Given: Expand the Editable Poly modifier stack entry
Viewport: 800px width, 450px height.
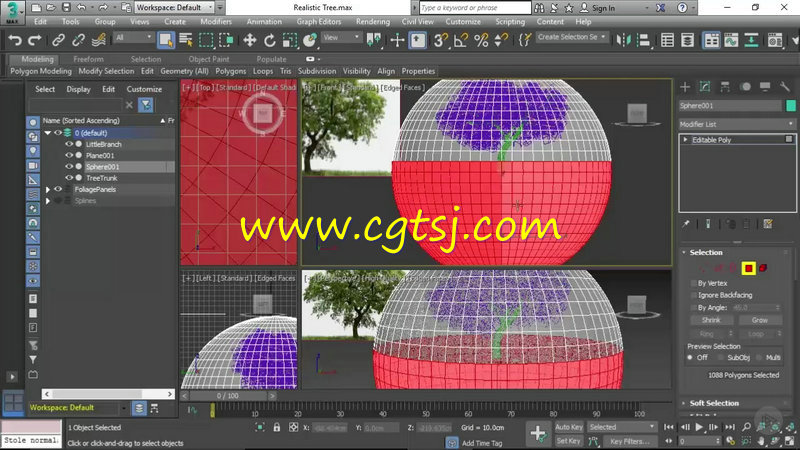Looking at the screenshot, I should click(685, 140).
